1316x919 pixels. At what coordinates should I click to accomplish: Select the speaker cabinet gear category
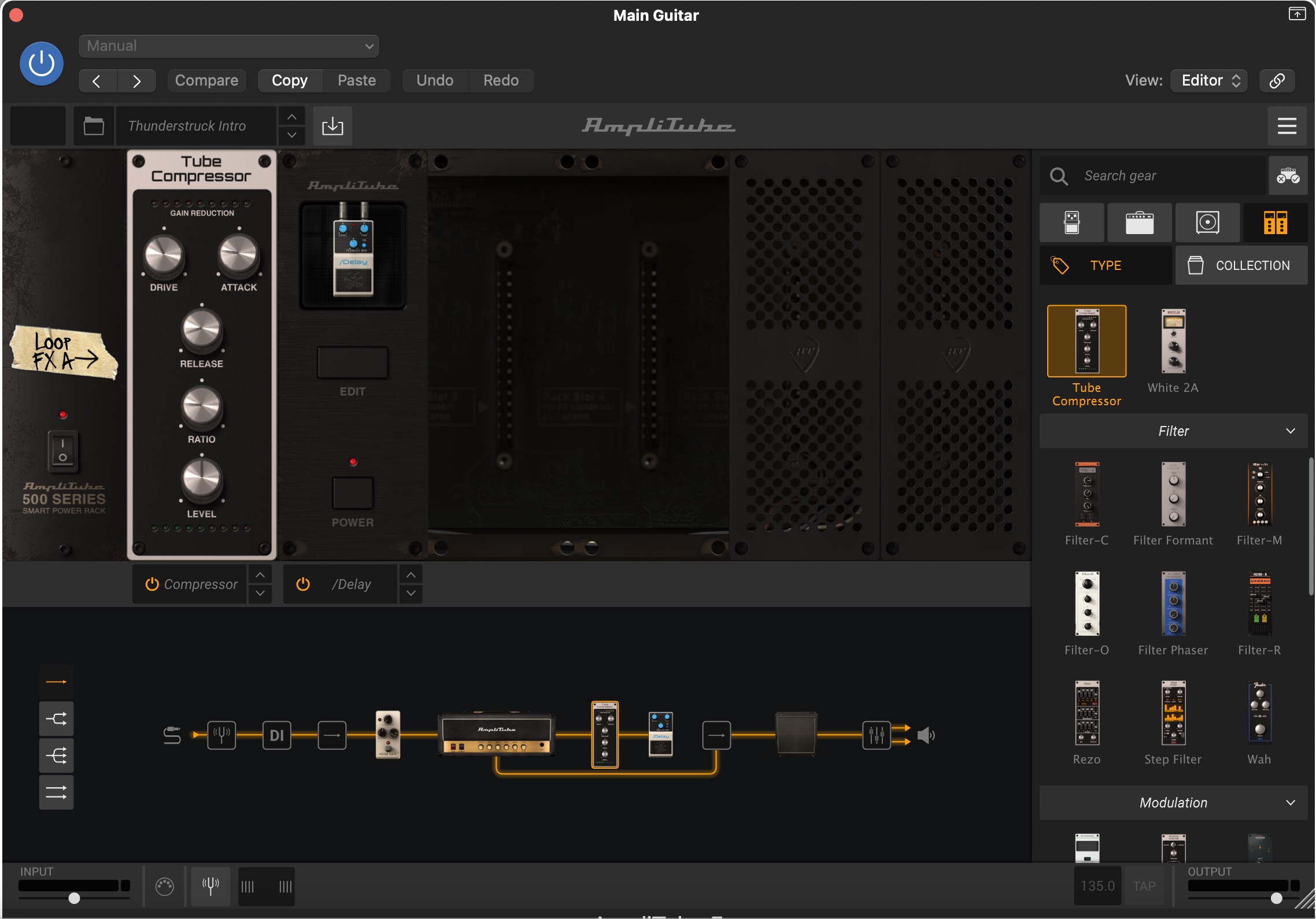(1207, 223)
